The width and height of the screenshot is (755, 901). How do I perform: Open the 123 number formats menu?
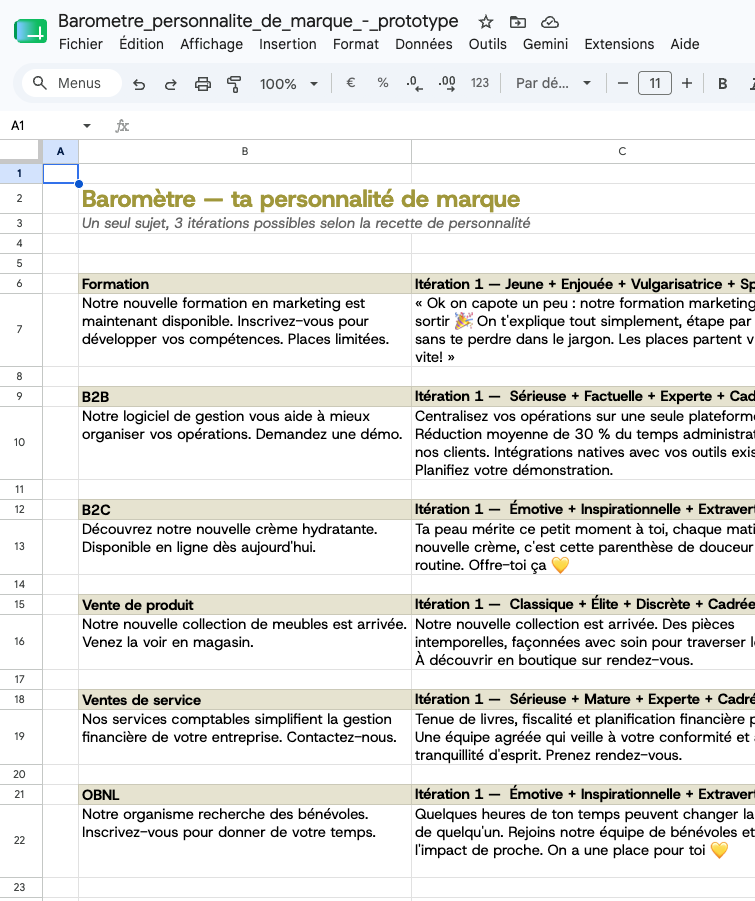click(480, 83)
